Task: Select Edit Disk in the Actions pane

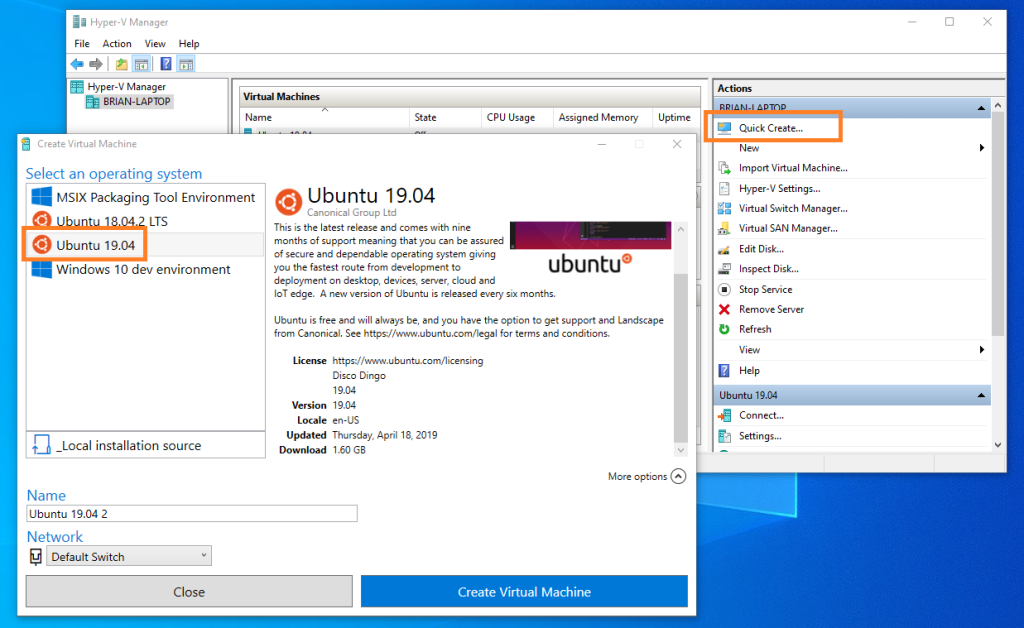Action: pyautogui.click(x=760, y=249)
